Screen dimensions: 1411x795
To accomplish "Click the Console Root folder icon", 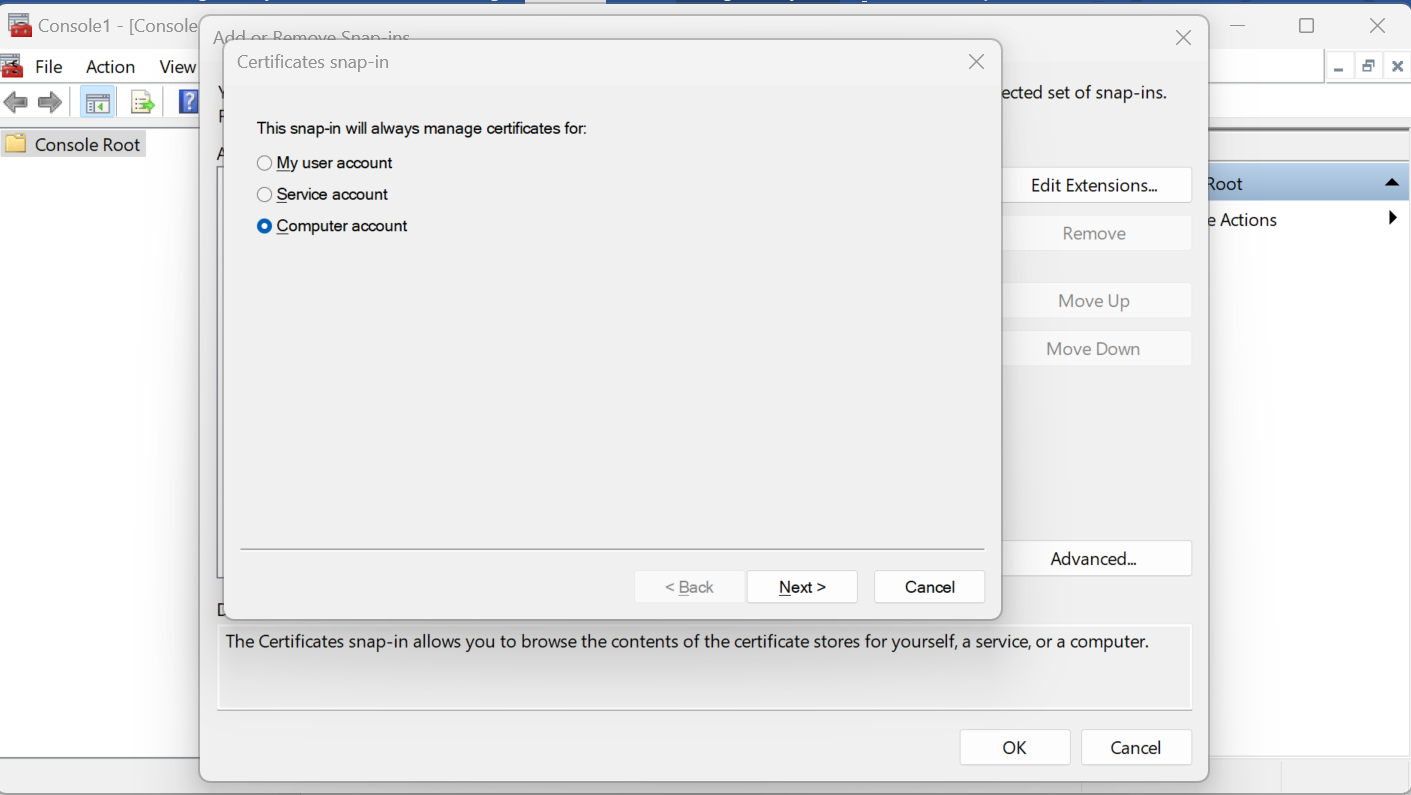I will click(x=16, y=144).
